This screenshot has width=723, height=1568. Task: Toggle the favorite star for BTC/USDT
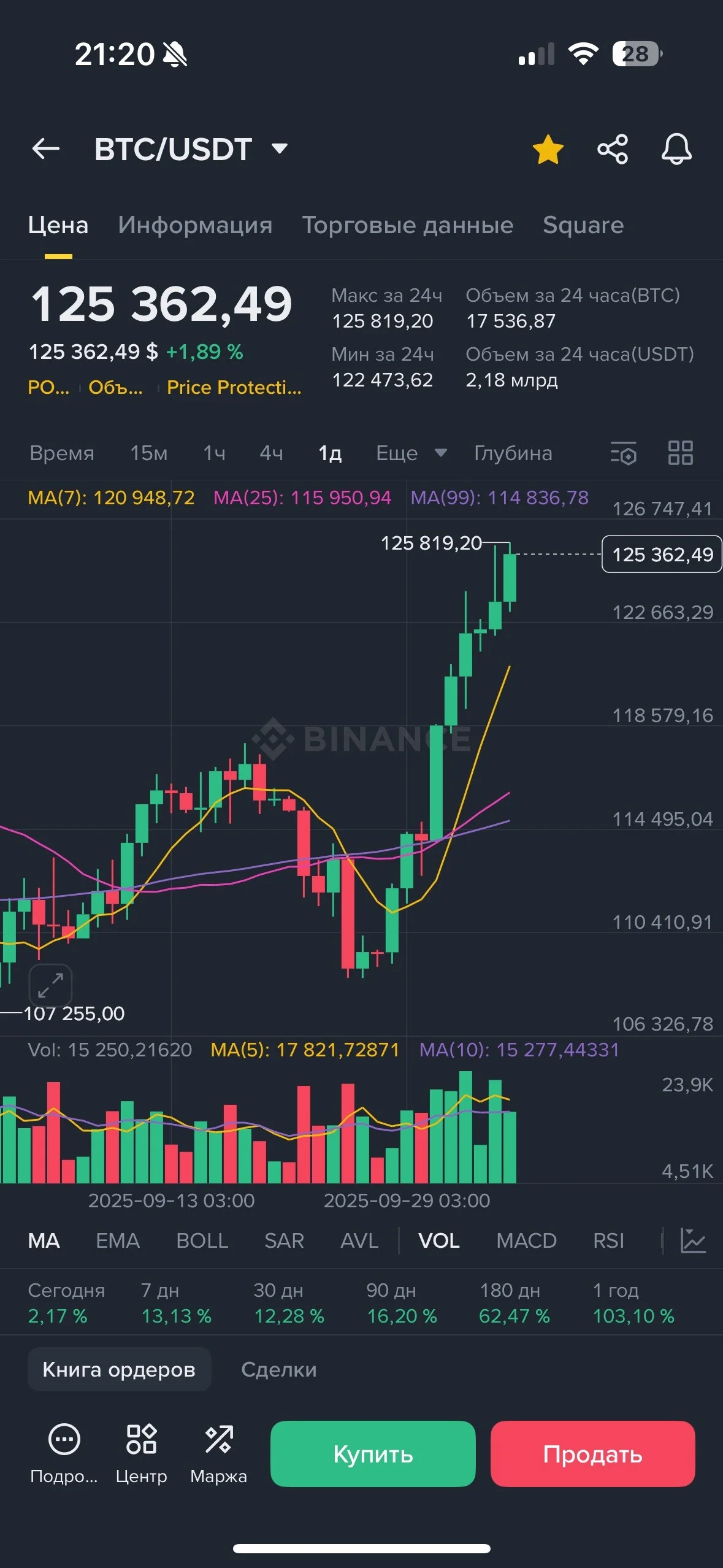coord(548,149)
